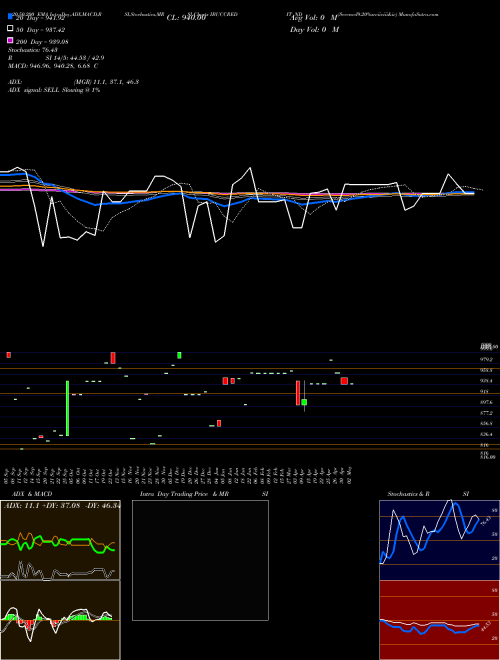Click the 'ADX: 11.1 +DY: 37.08 -DY: 46.34' header
Image resolution: width=500 pixels, height=660 pixels.
click(61, 505)
